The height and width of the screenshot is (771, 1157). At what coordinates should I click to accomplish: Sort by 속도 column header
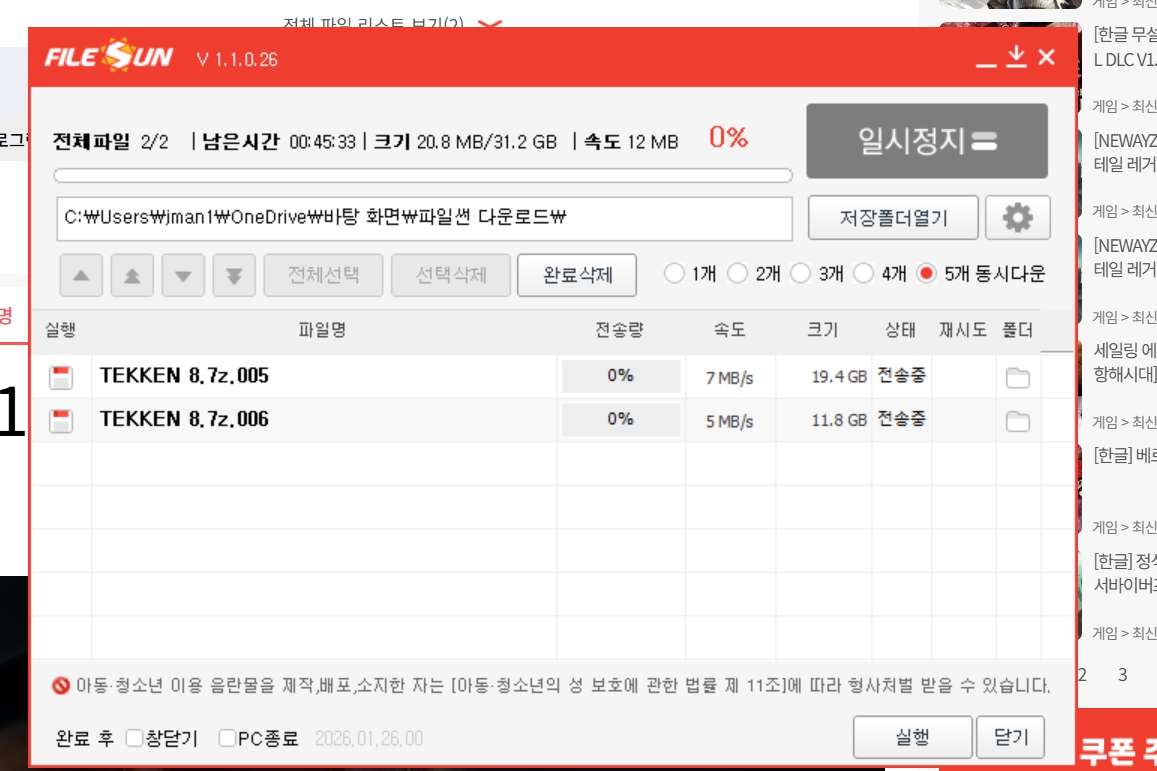(729, 330)
